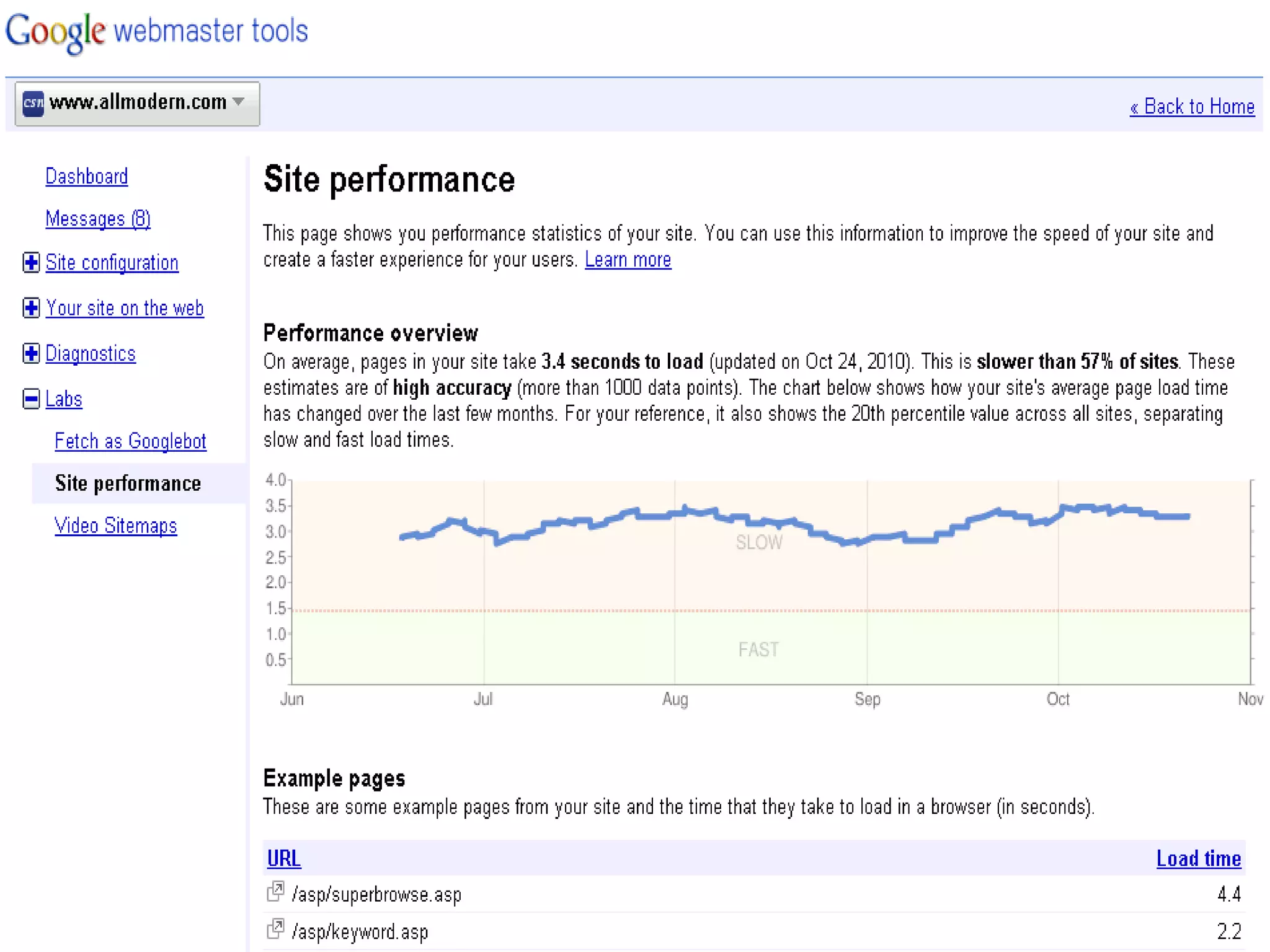1270x952 pixels.
Task: Click the Back to Home link
Action: click(1191, 107)
